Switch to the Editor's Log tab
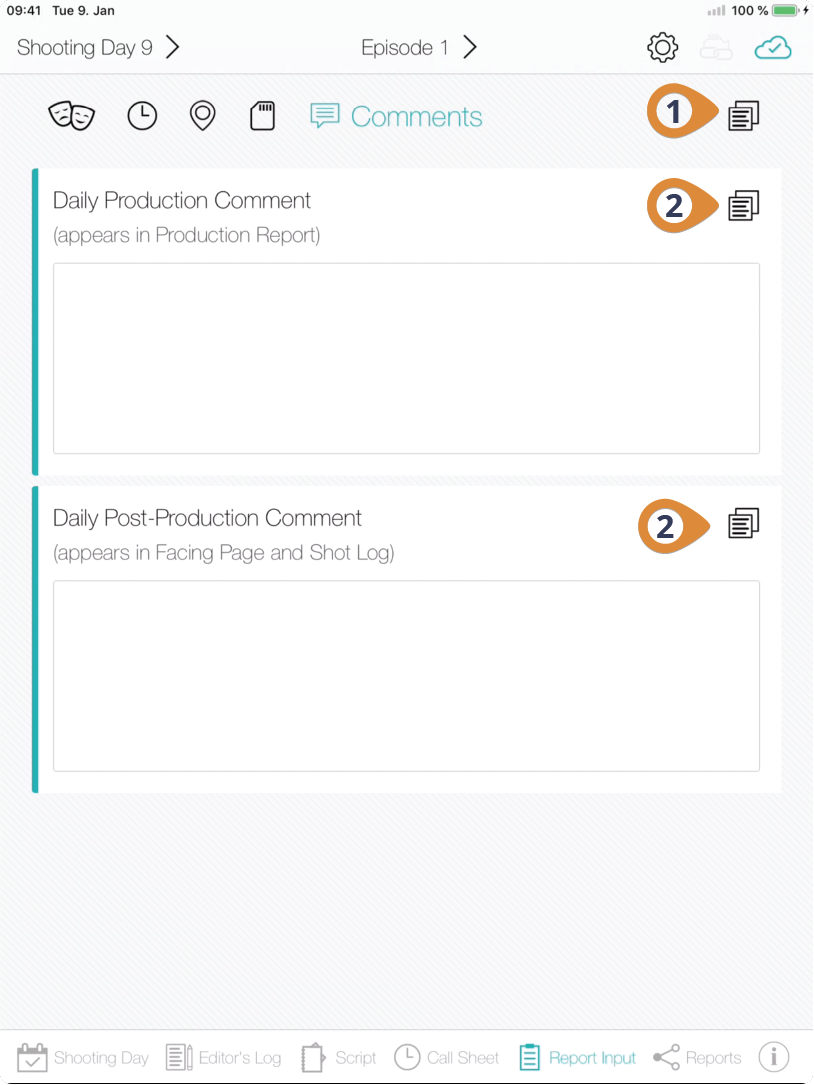Screen dimensions: 814x1085 click(224, 1057)
